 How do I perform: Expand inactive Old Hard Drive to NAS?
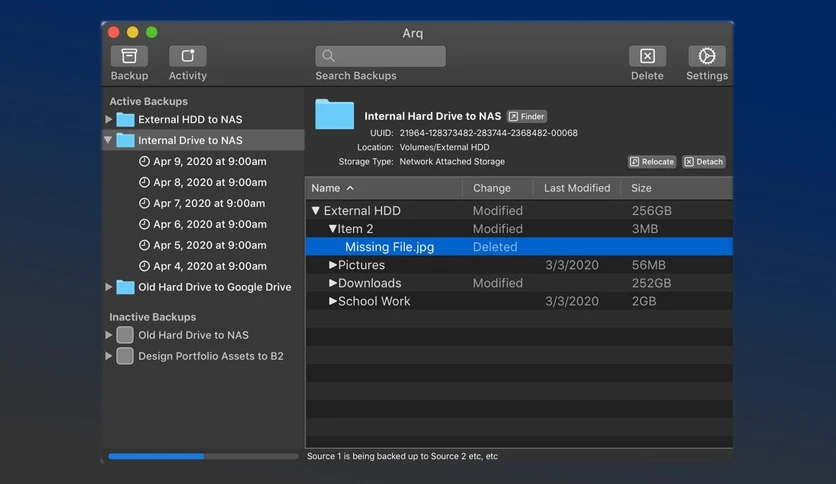109,335
